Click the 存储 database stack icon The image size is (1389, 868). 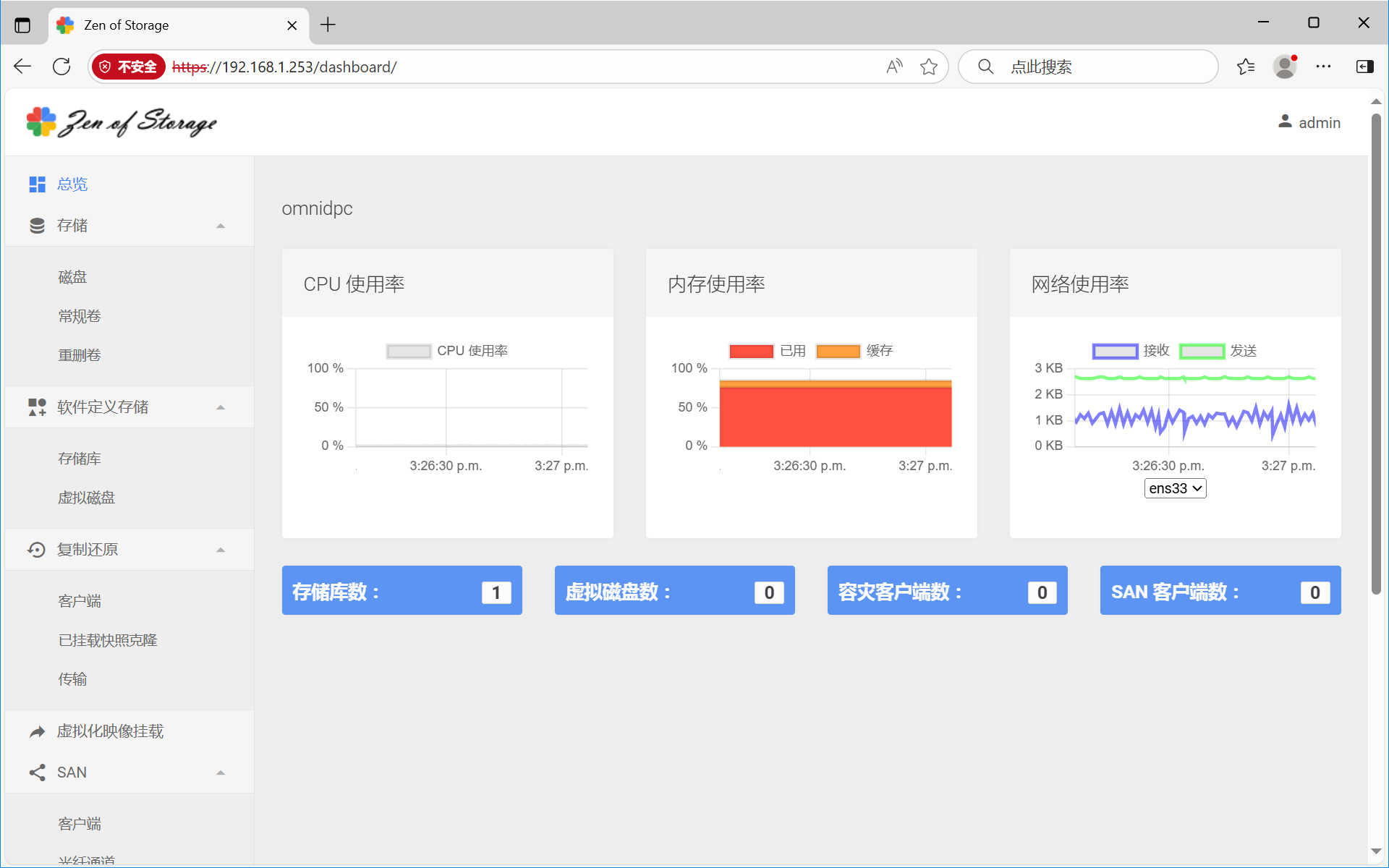pos(37,226)
